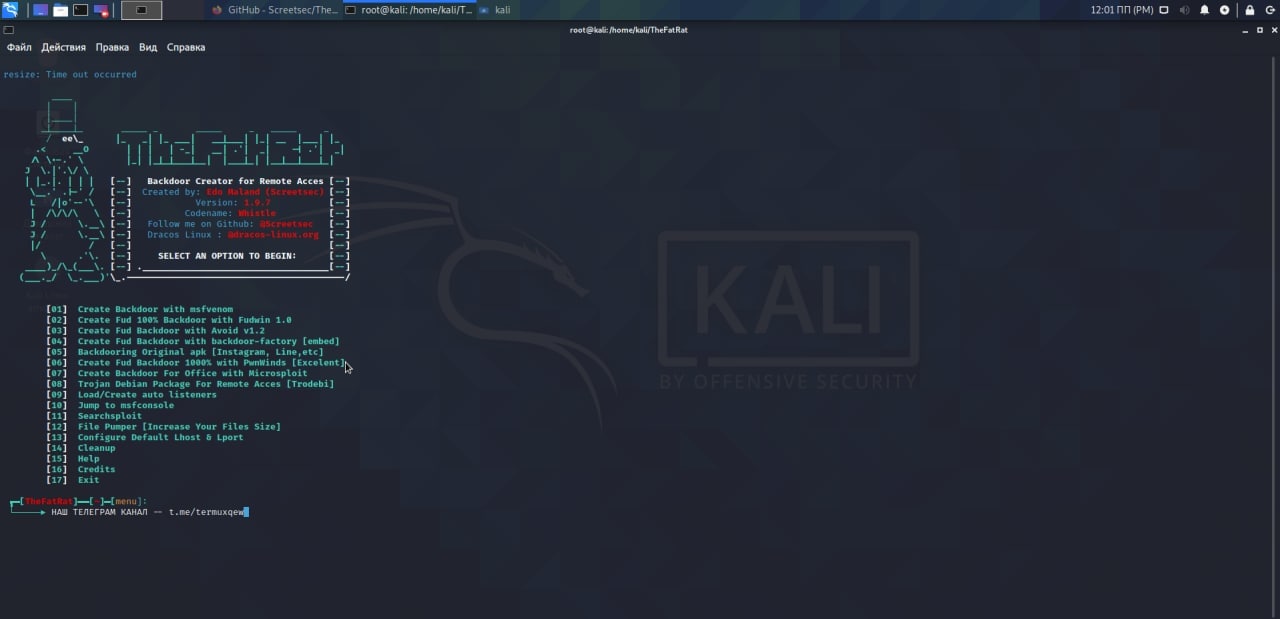1280x619 pixels.
Task: Launch the terminal emulator from the panel
Action: click(x=81, y=10)
